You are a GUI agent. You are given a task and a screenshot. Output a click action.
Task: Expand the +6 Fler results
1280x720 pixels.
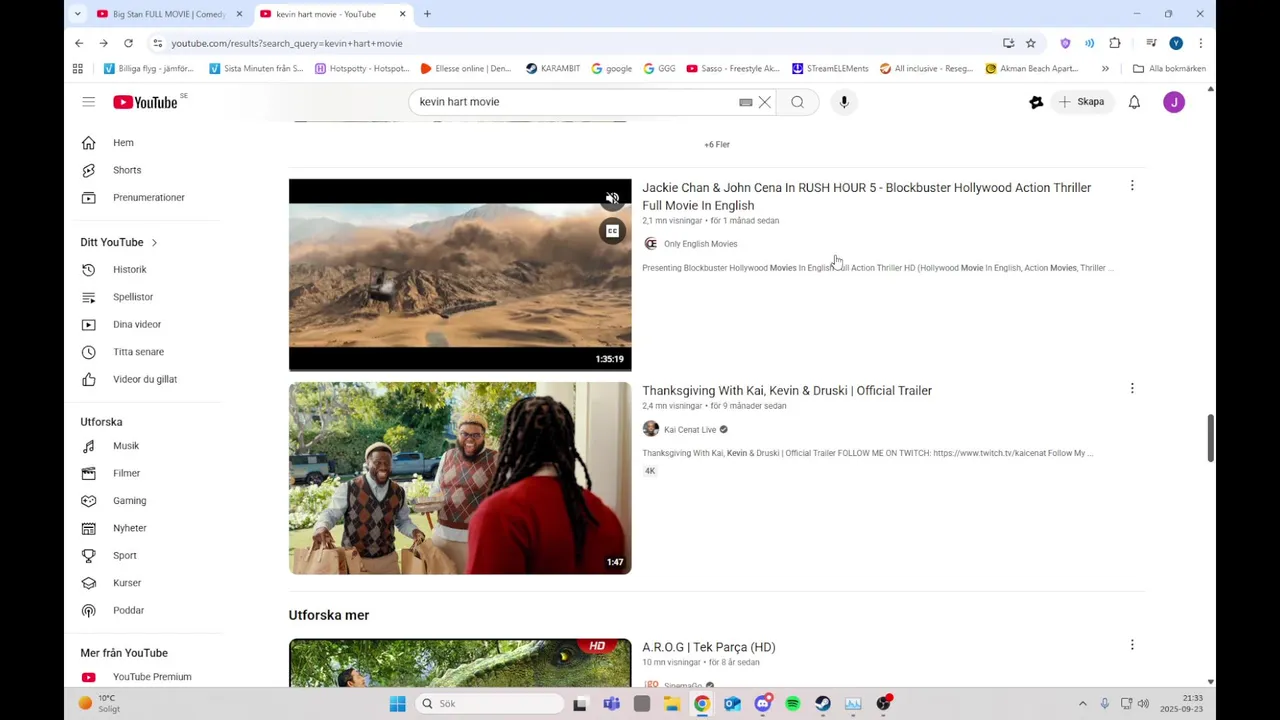pos(717,144)
